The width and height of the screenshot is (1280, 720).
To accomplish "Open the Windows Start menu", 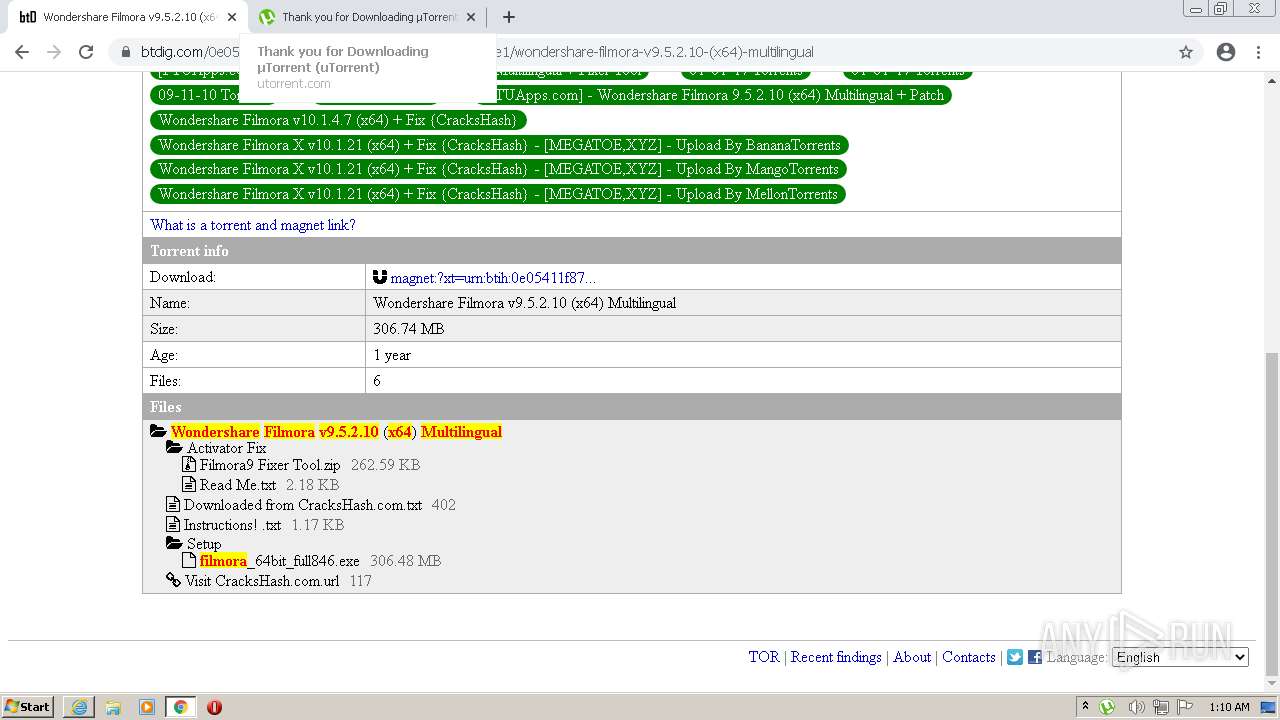I will pos(27,707).
